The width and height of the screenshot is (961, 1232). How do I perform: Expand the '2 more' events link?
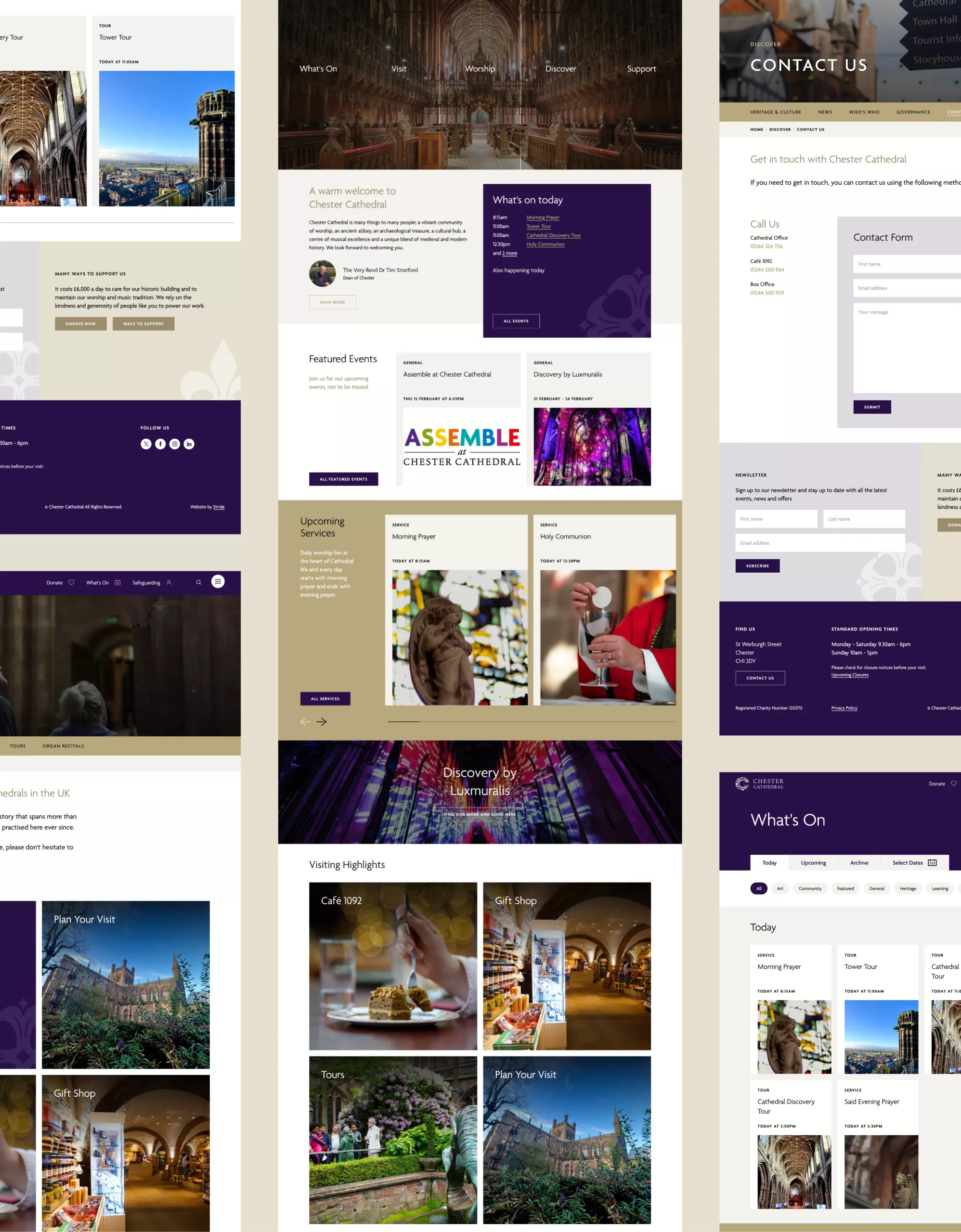(508, 253)
